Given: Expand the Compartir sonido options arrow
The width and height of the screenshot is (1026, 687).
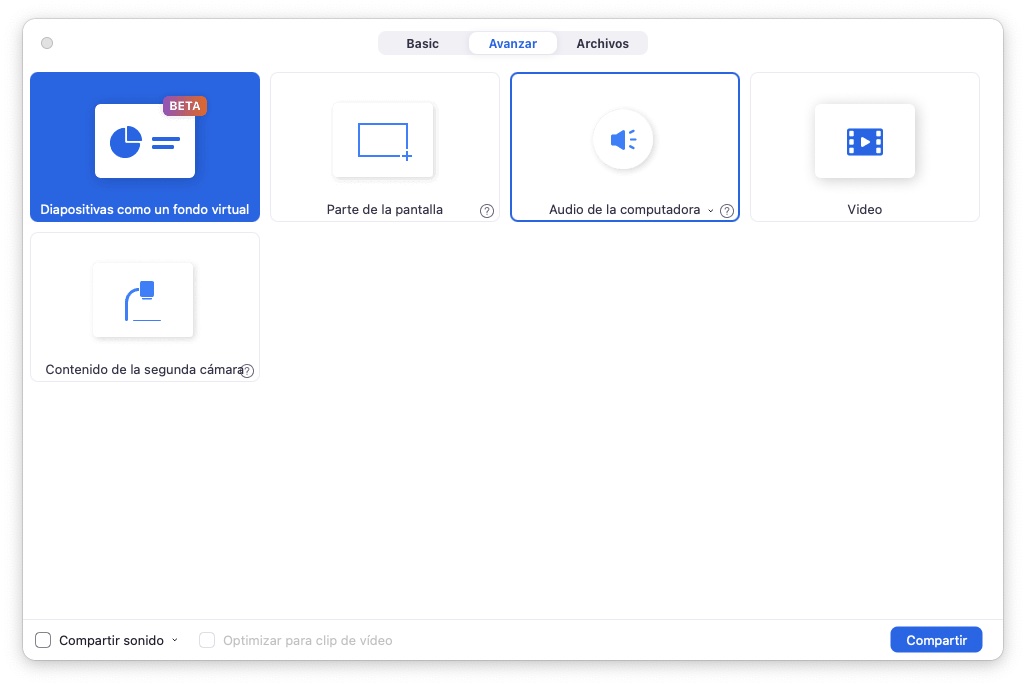Looking at the screenshot, I should [175, 640].
